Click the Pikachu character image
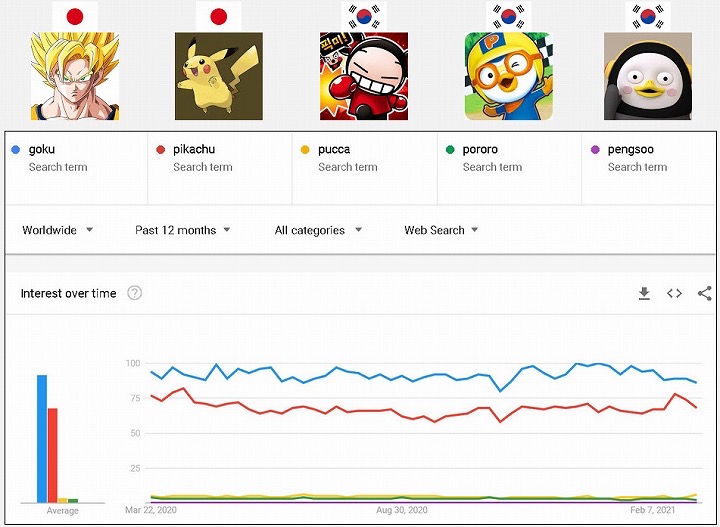The width and height of the screenshot is (720, 527). tap(218, 76)
